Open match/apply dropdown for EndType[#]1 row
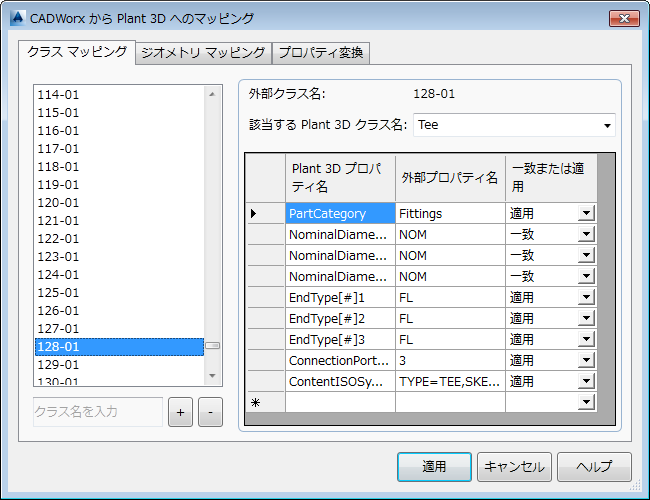Image resolution: width=650 pixels, height=500 pixels. click(586, 298)
